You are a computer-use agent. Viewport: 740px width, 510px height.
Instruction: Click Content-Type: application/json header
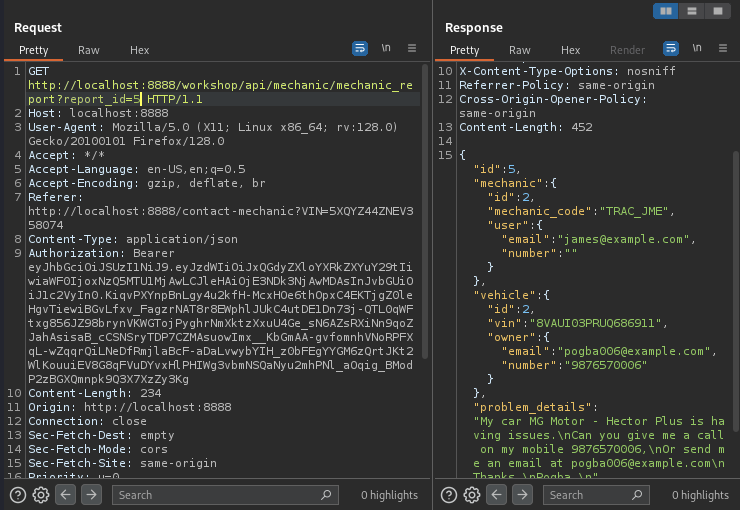tap(133, 239)
